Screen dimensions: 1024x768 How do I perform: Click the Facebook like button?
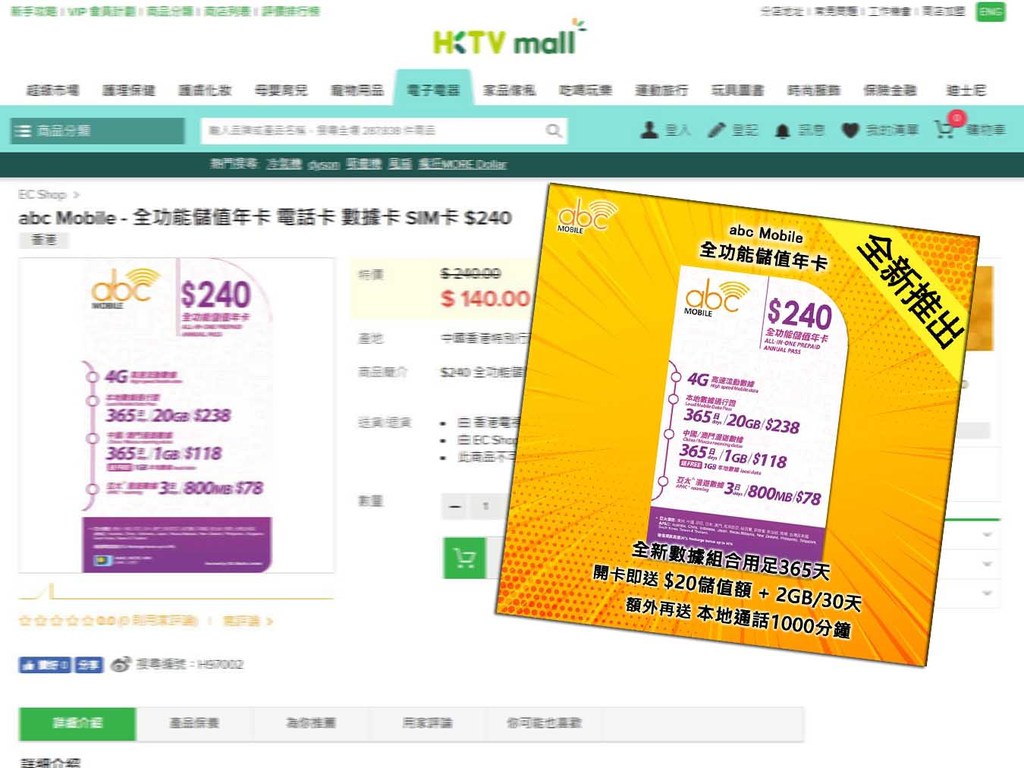[44, 665]
